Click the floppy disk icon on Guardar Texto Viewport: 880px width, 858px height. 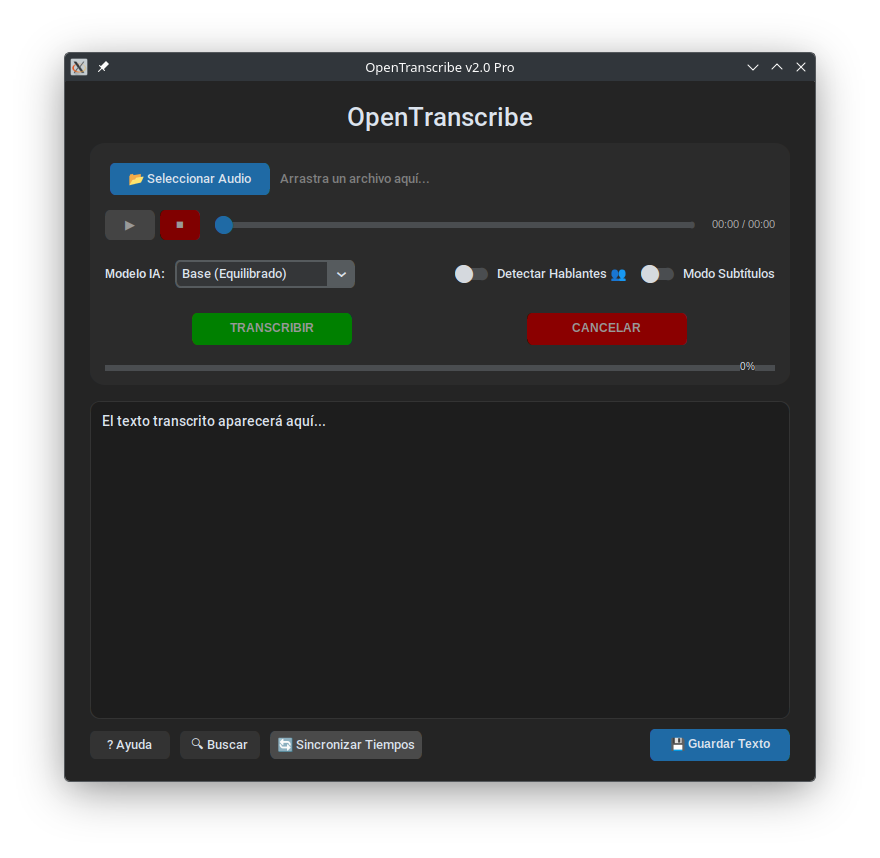coord(678,744)
